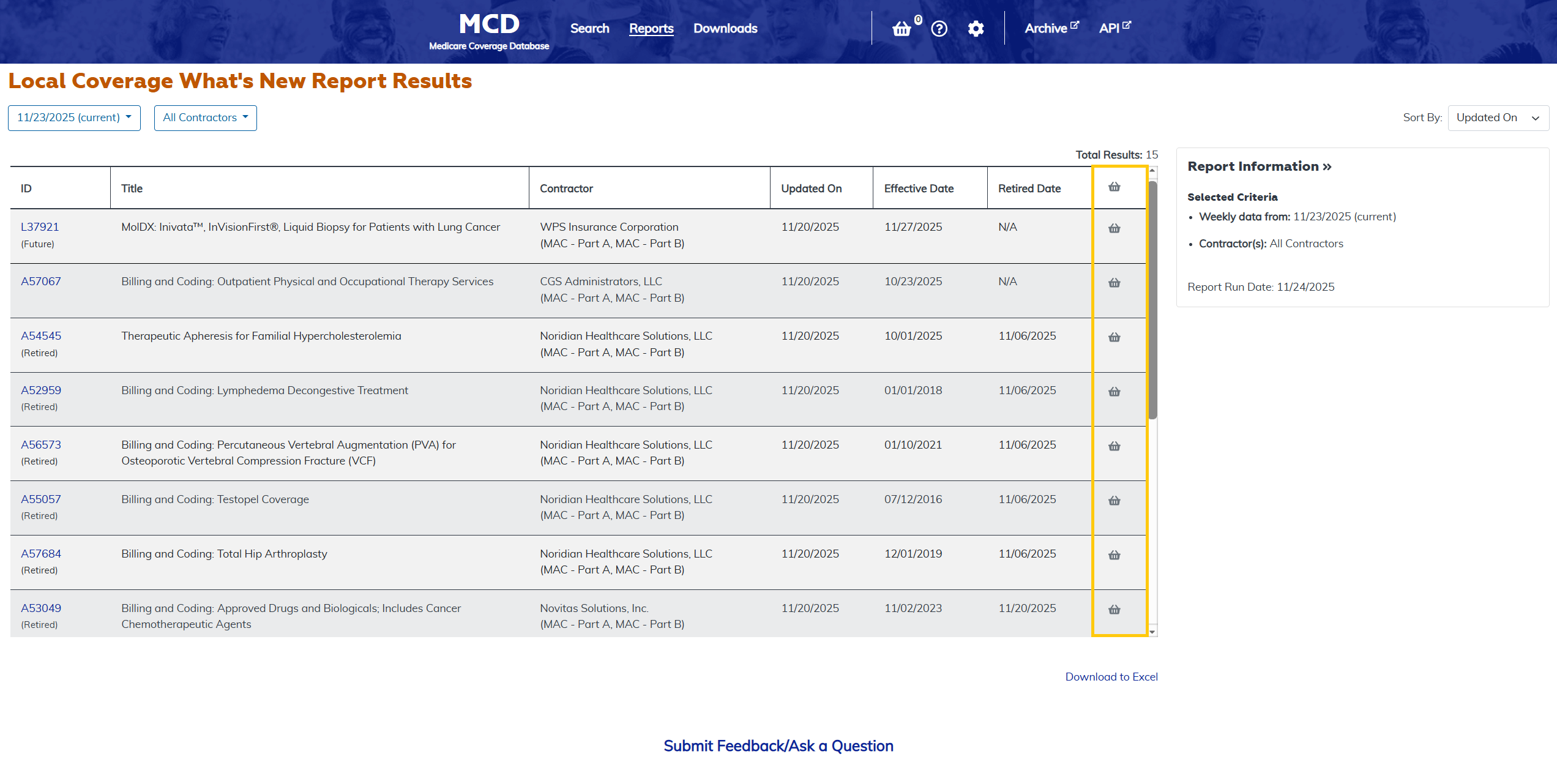Click the Download to Excel link
Screen dimensions: 1557x784
1111,676
